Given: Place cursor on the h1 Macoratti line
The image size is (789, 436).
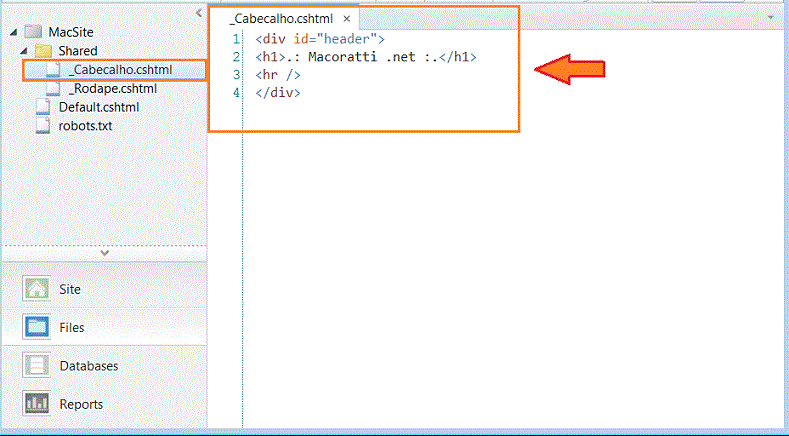Looking at the screenshot, I should [366, 57].
